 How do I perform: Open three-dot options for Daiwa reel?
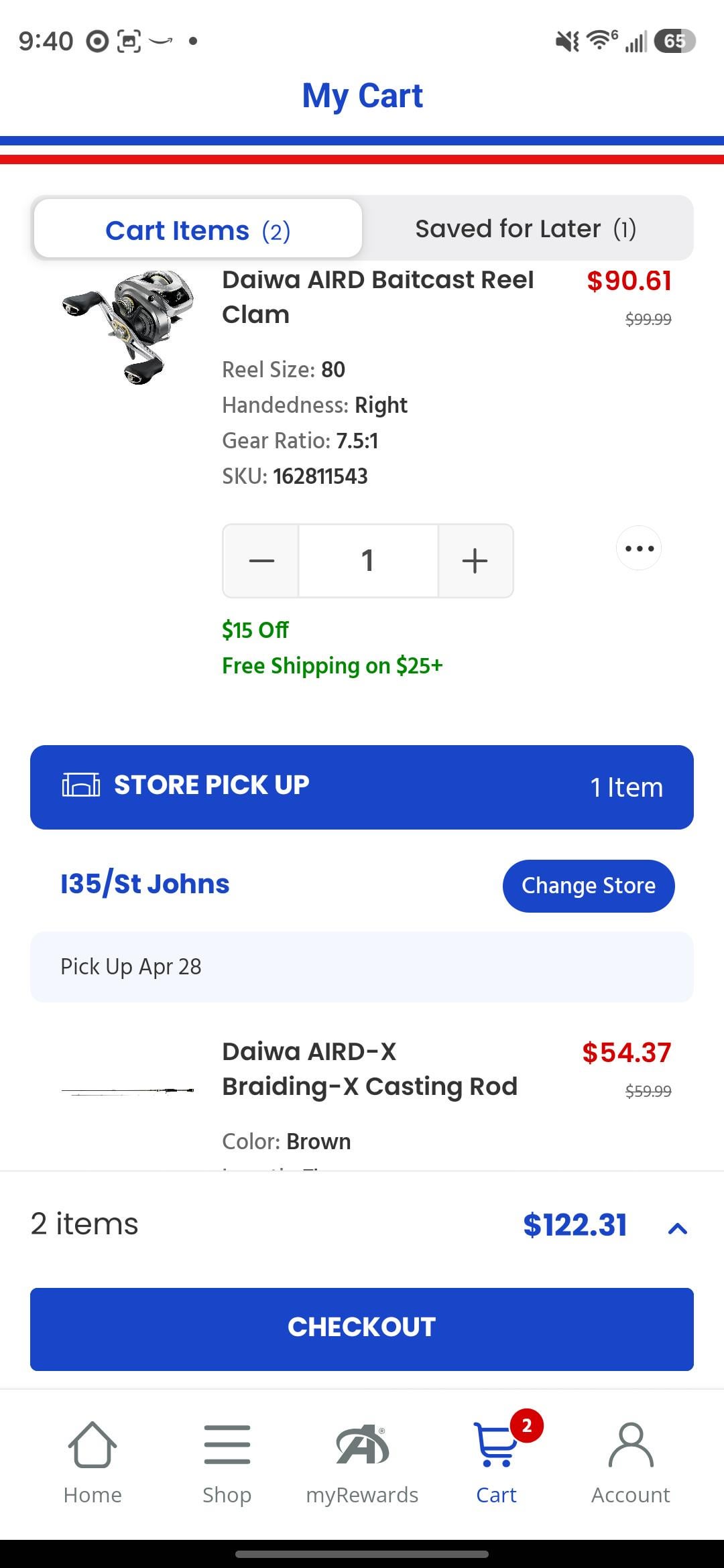[639, 549]
